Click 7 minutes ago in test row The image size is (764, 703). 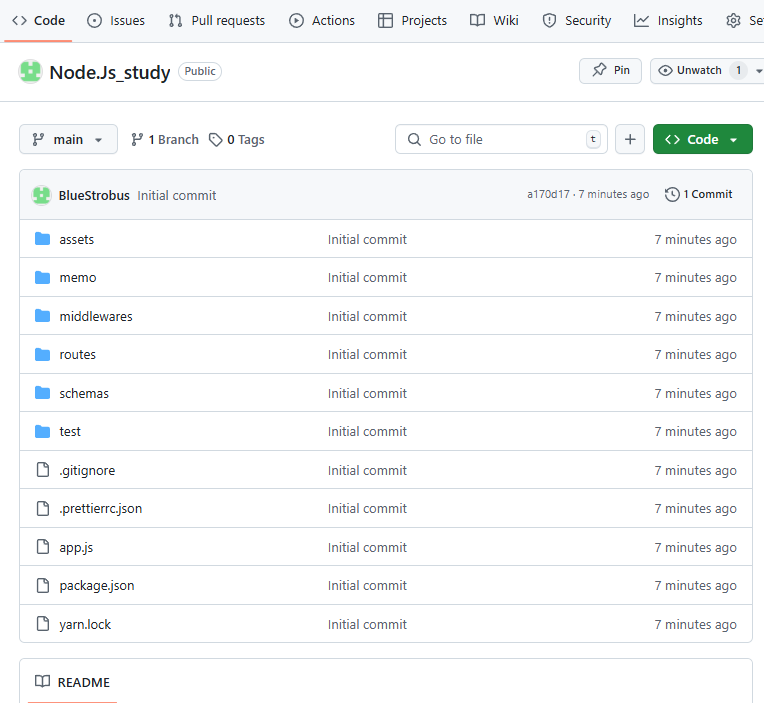click(695, 432)
